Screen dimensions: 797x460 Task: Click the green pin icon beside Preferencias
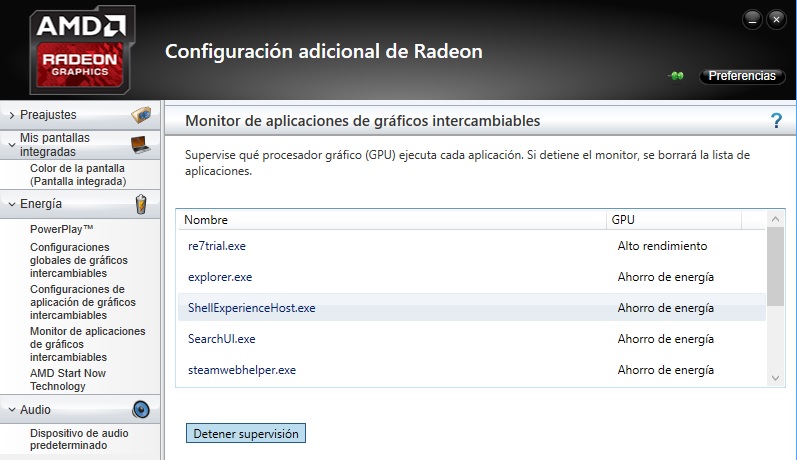tap(676, 76)
